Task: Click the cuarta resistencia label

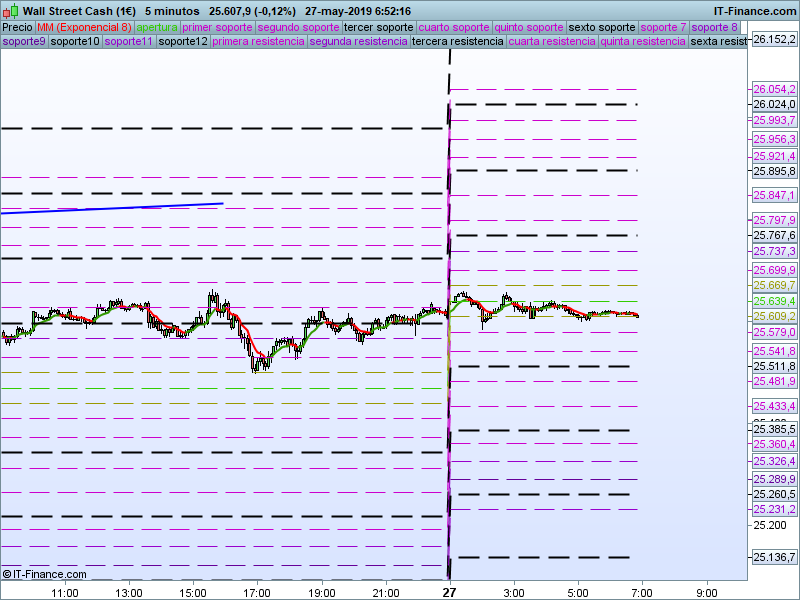Action: [x=552, y=41]
